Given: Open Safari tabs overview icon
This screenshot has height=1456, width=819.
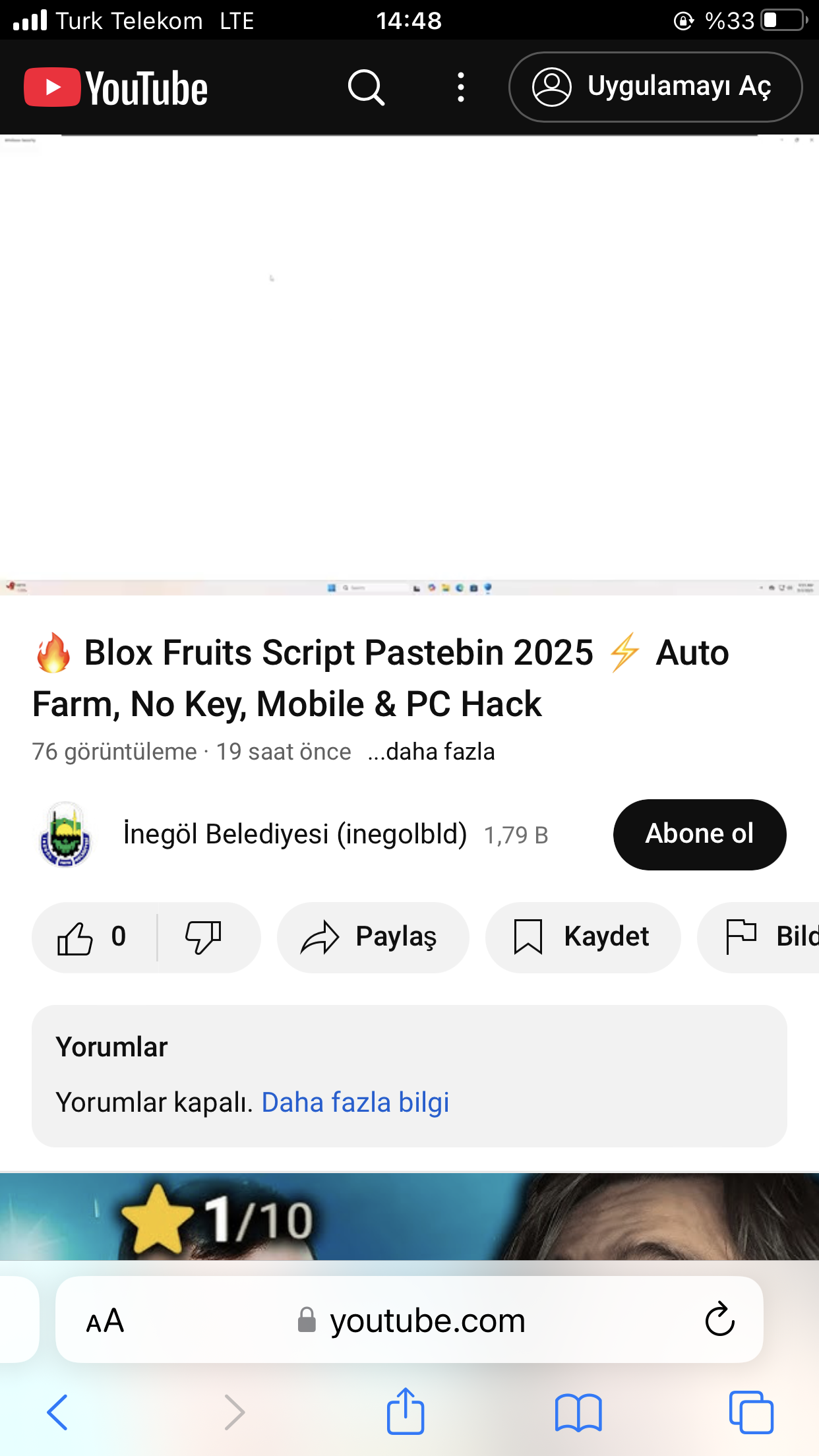Looking at the screenshot, I should [x=751, y=1412].
